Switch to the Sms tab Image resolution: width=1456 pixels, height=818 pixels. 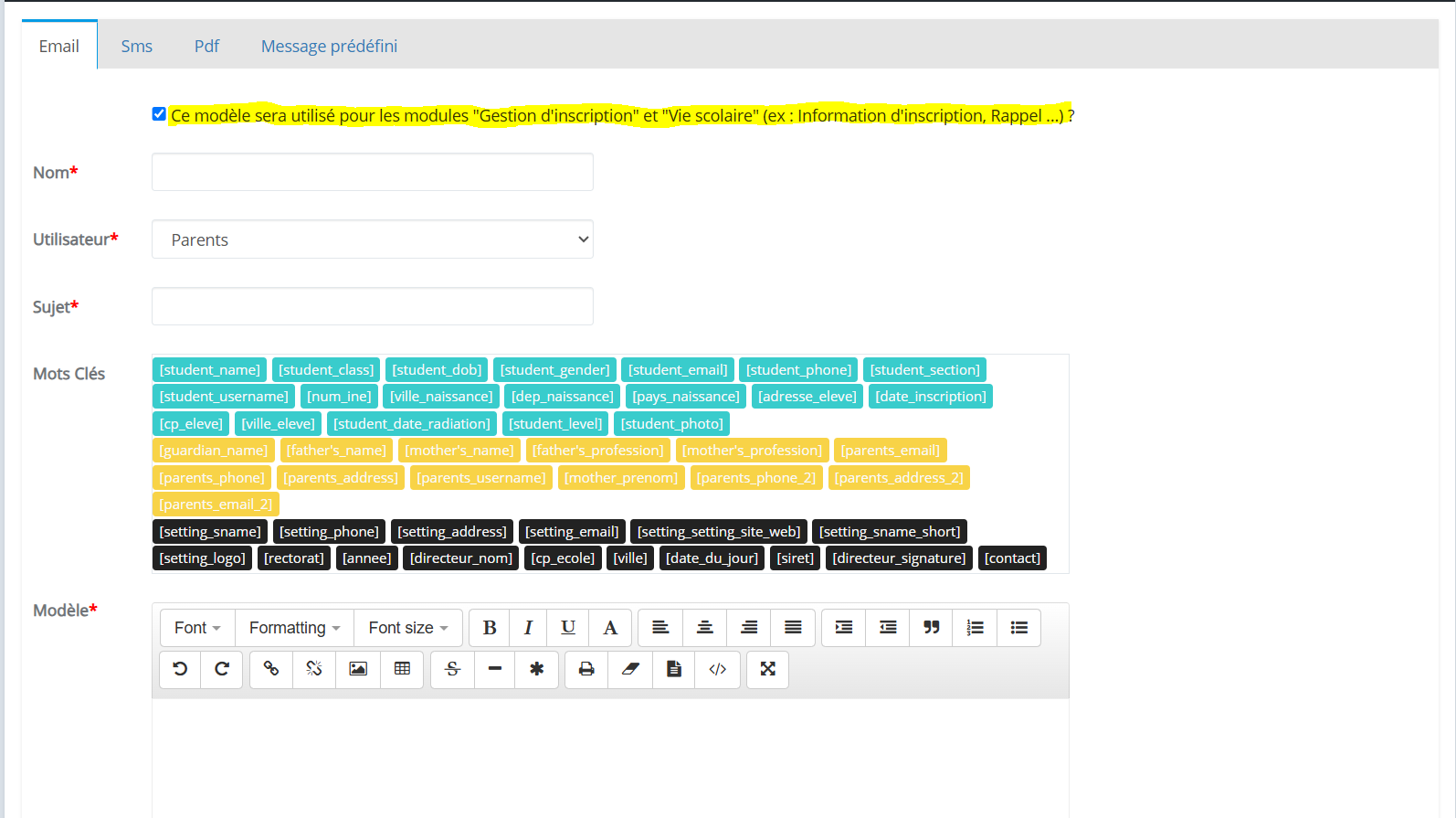137,46
